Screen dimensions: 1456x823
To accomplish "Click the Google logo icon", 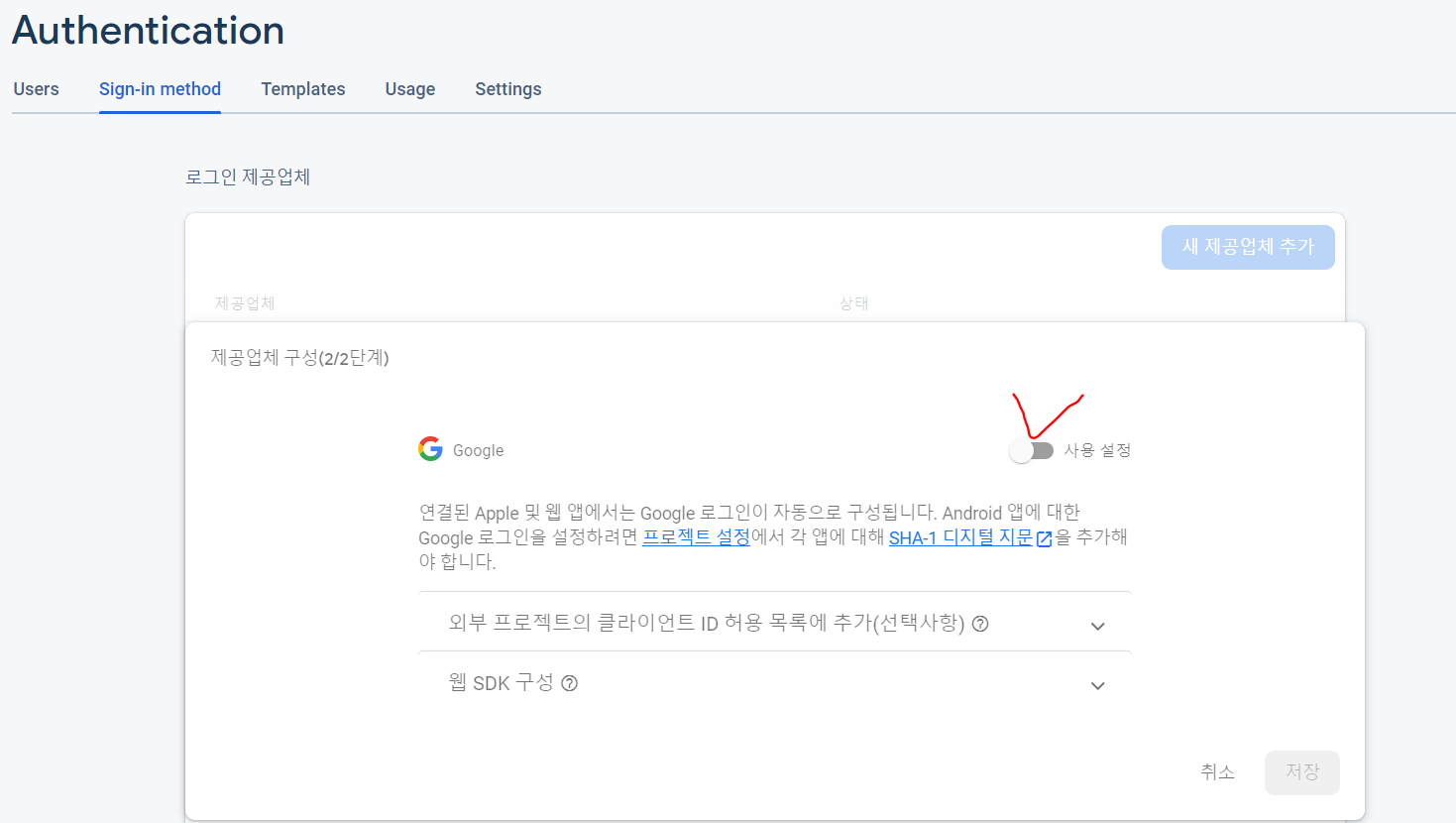I will point(430,449).
